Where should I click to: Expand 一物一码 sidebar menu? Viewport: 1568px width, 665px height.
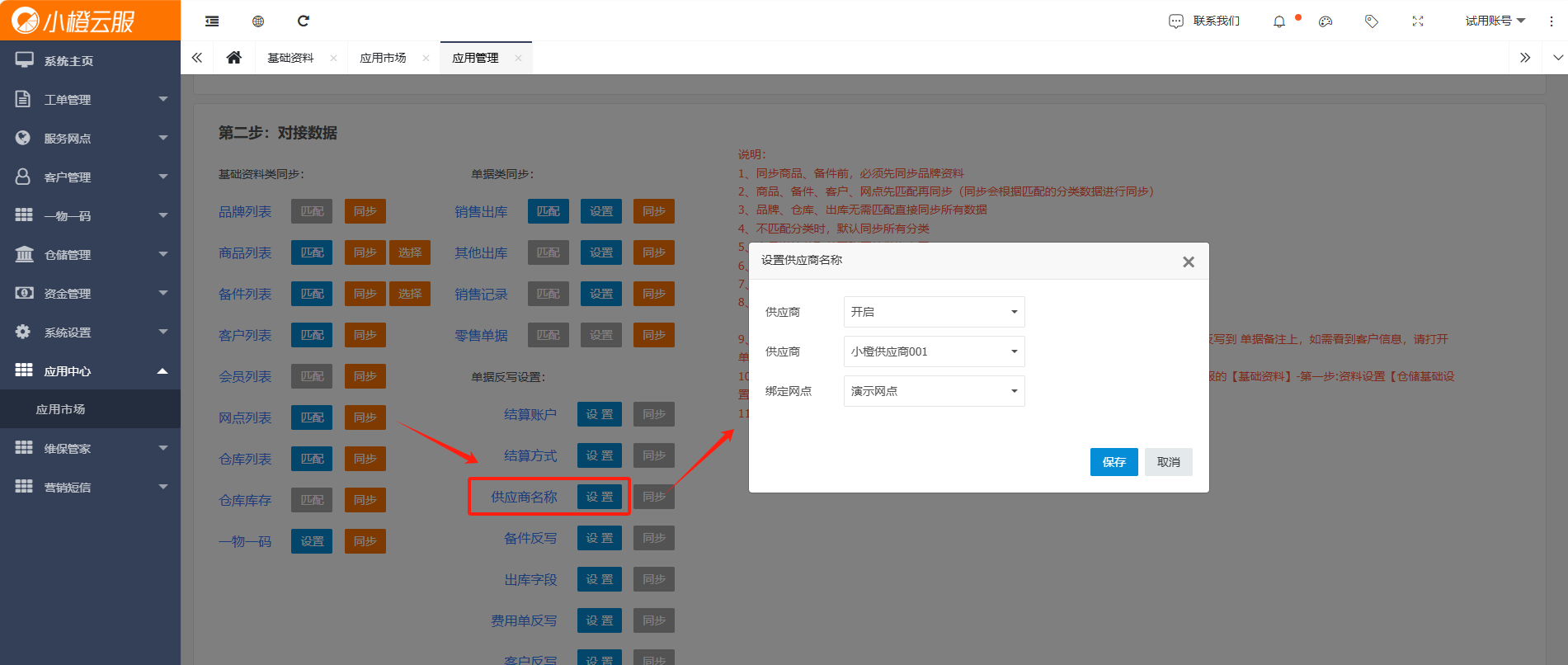(x=90, y=216)
